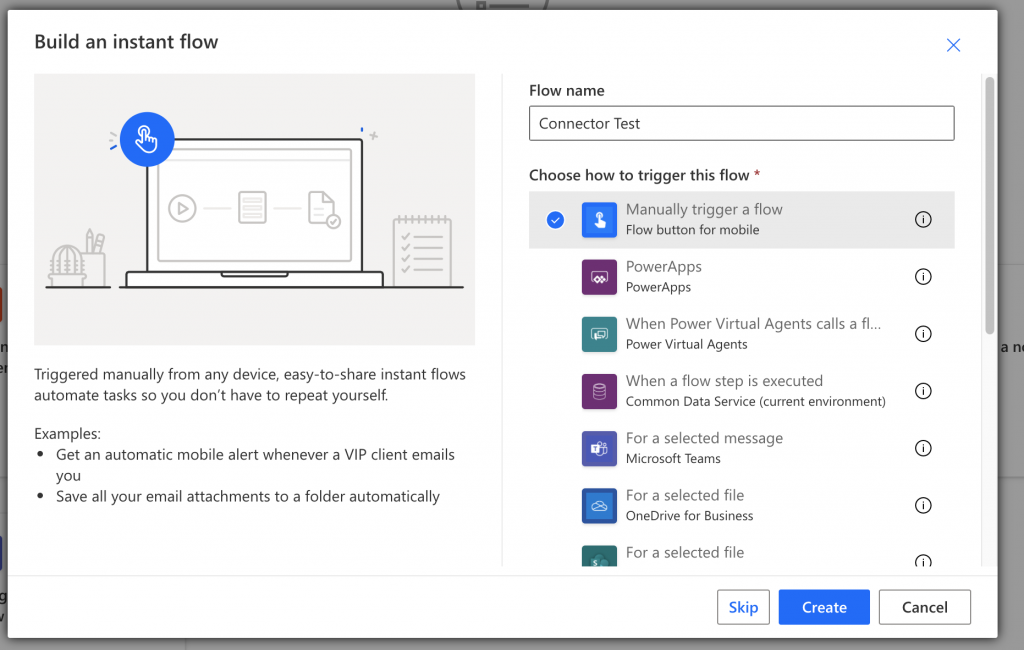The width and height of the screenshot is (1024, 650).
Task: Open info for the OneDrive file trigger
Action: pyautogui.click(x=923, y=505)
